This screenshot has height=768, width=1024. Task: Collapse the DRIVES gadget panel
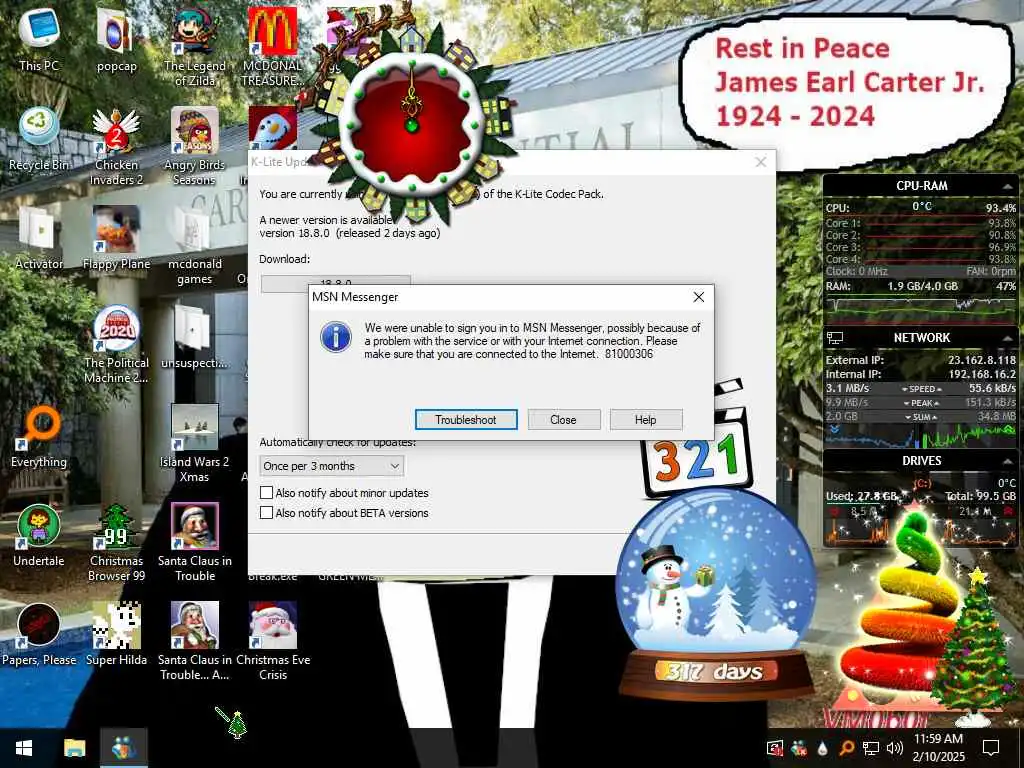[x=1007, y=461]
